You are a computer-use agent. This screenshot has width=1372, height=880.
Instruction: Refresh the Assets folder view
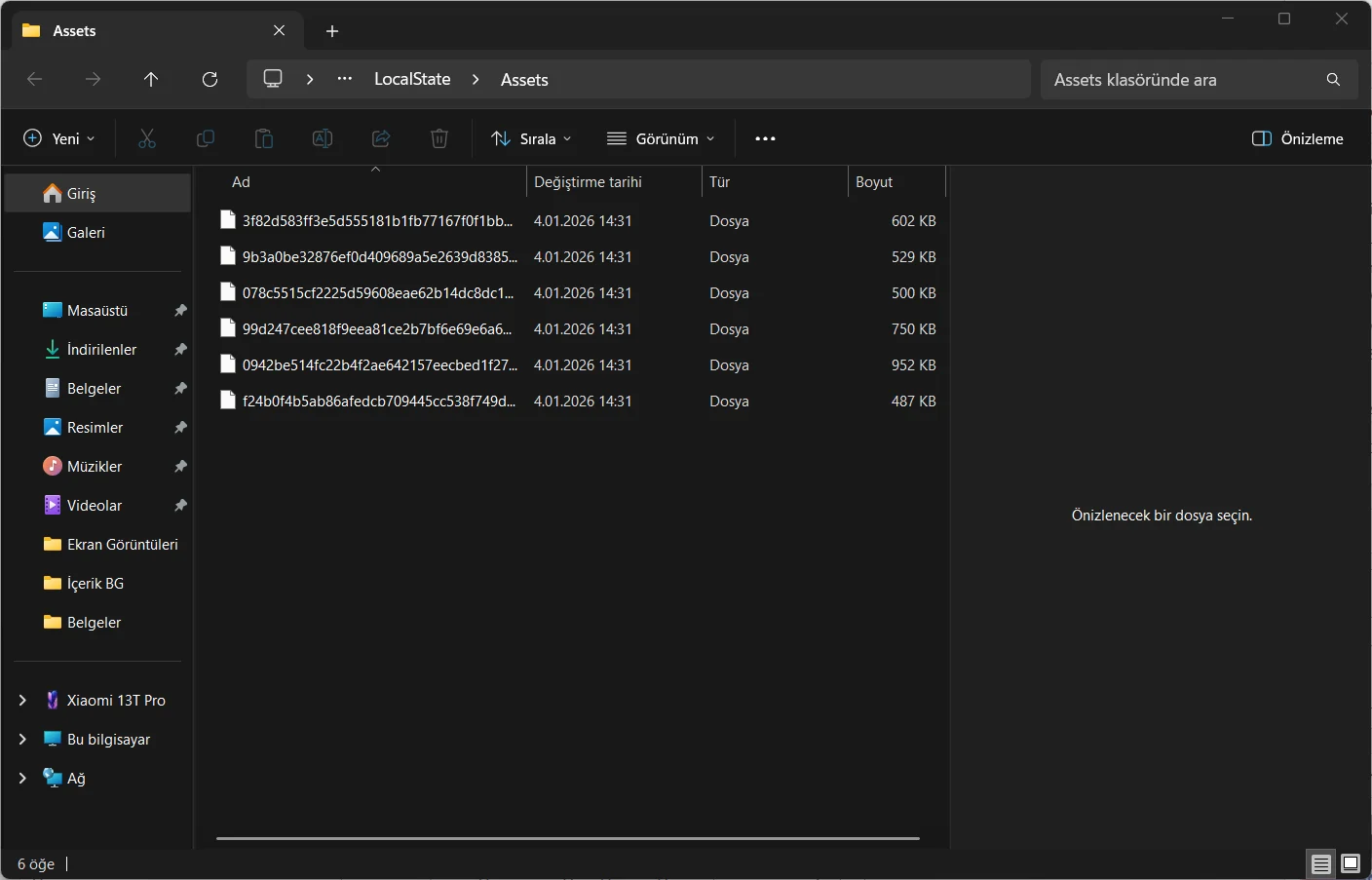pos(210,79)
